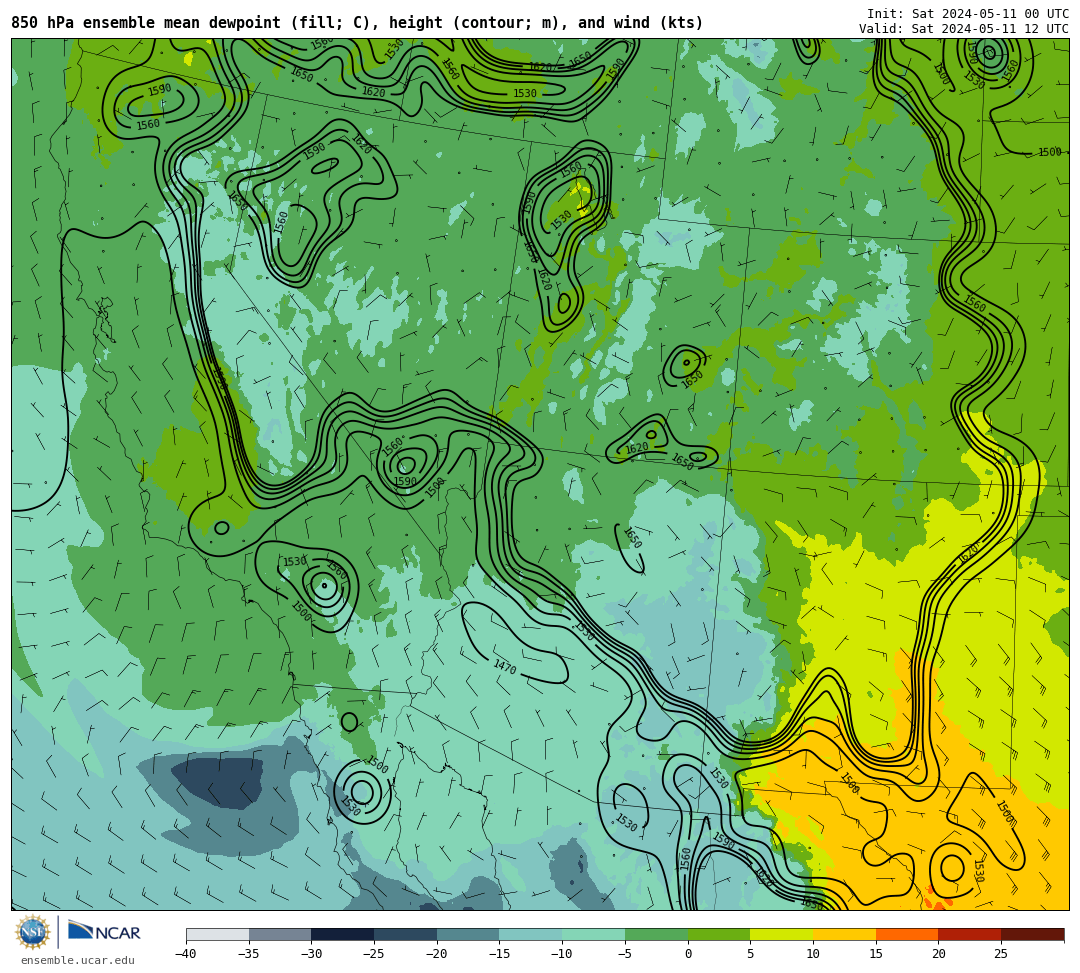Click the bright orange 15 to 20 swatch
This screenshot has height=973, width=1080.
[x=907, y=934]
